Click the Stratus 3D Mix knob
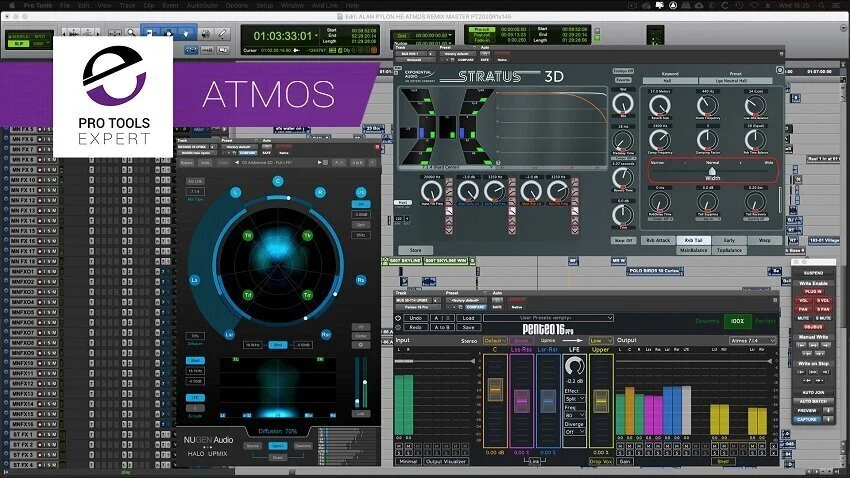Screen dimensions: 850x478 click(x=623, y=104)
